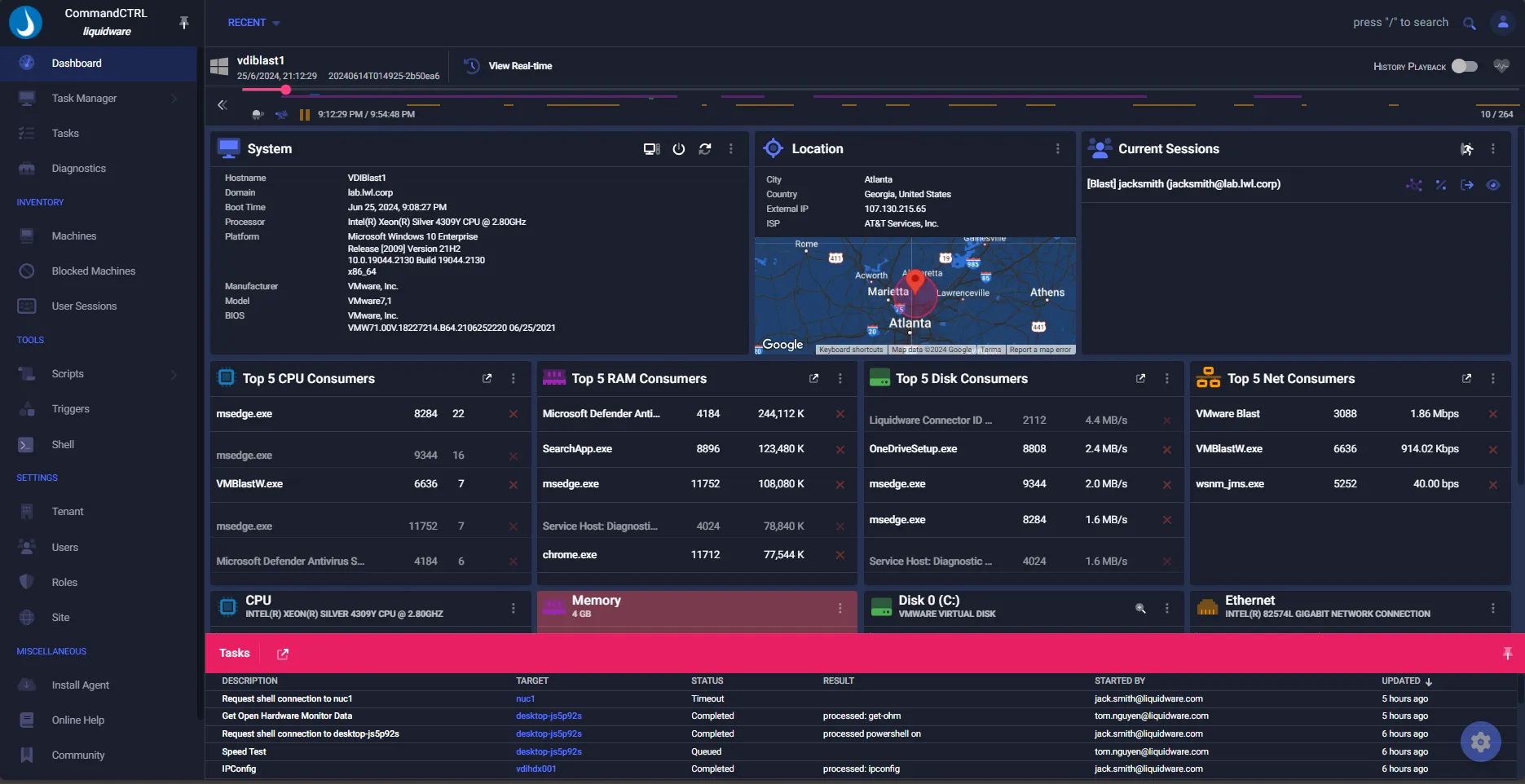Viewport: 1525px width, 784px height.
Task: Click the eye shadow icon for jacksmith session
Action: [1493, 185]
